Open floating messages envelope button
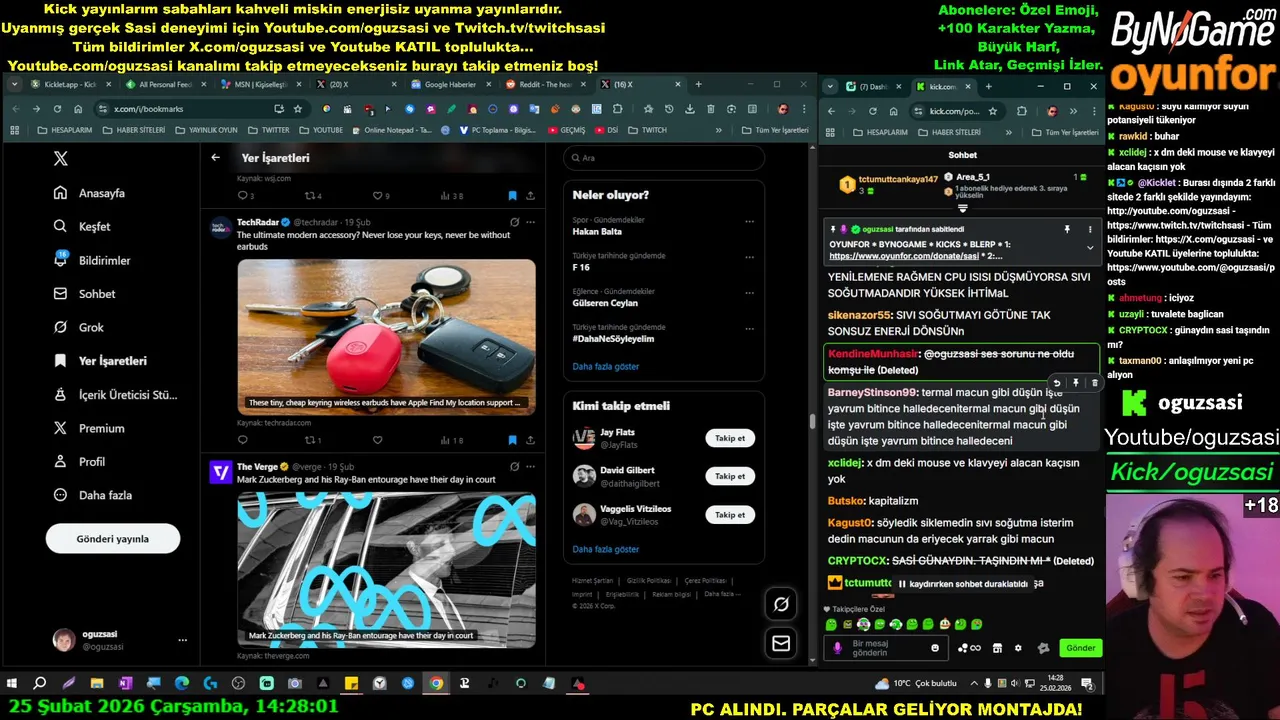The width and height of the screenshot is (1280, 720). 781,643
